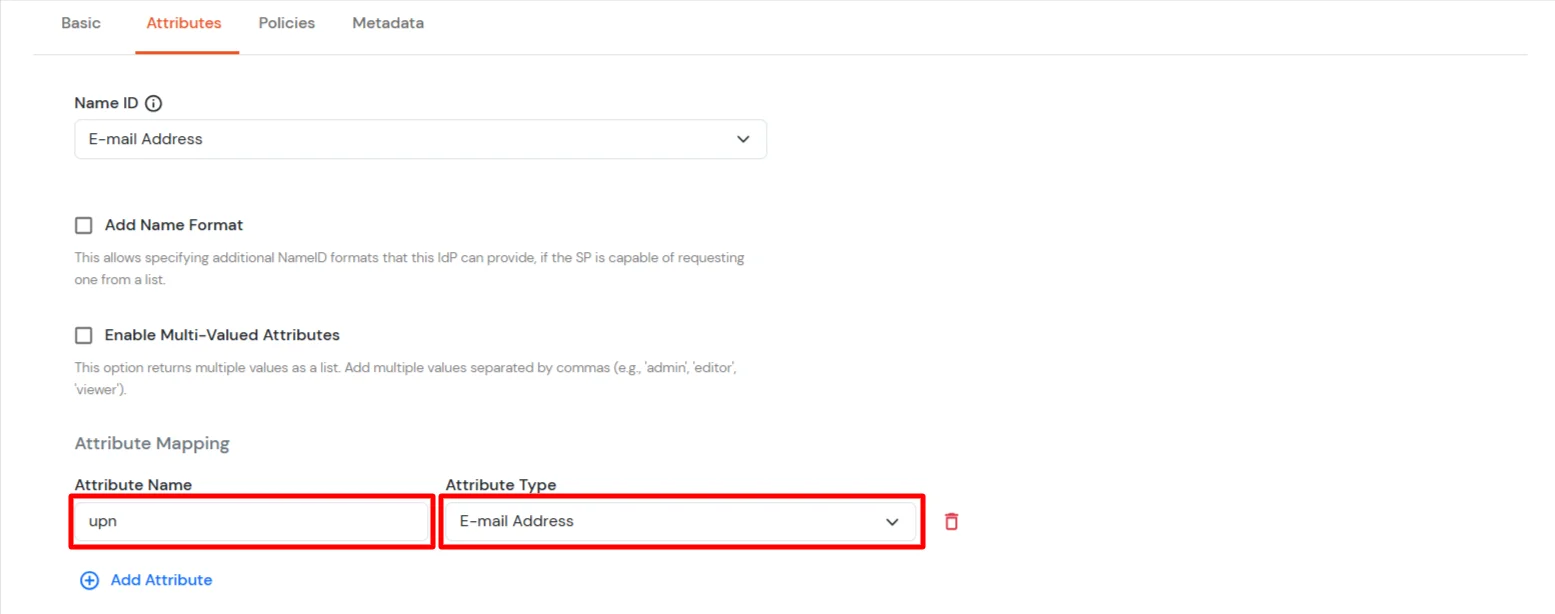The width and height of the screenshot is (1555, 614).
Task: Expand the E-mail Address attribute type list
Action: (681, 521)
